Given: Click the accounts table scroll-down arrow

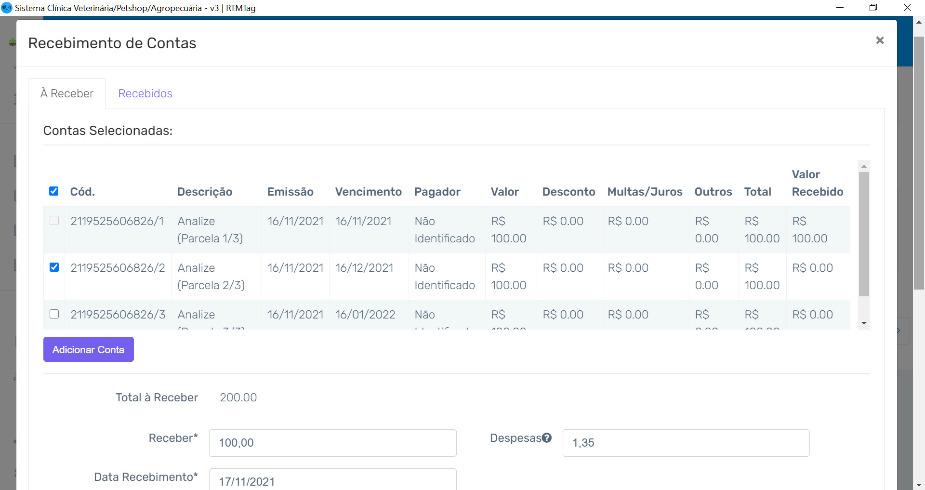Looking at the screenshot, I should point(864,324).
